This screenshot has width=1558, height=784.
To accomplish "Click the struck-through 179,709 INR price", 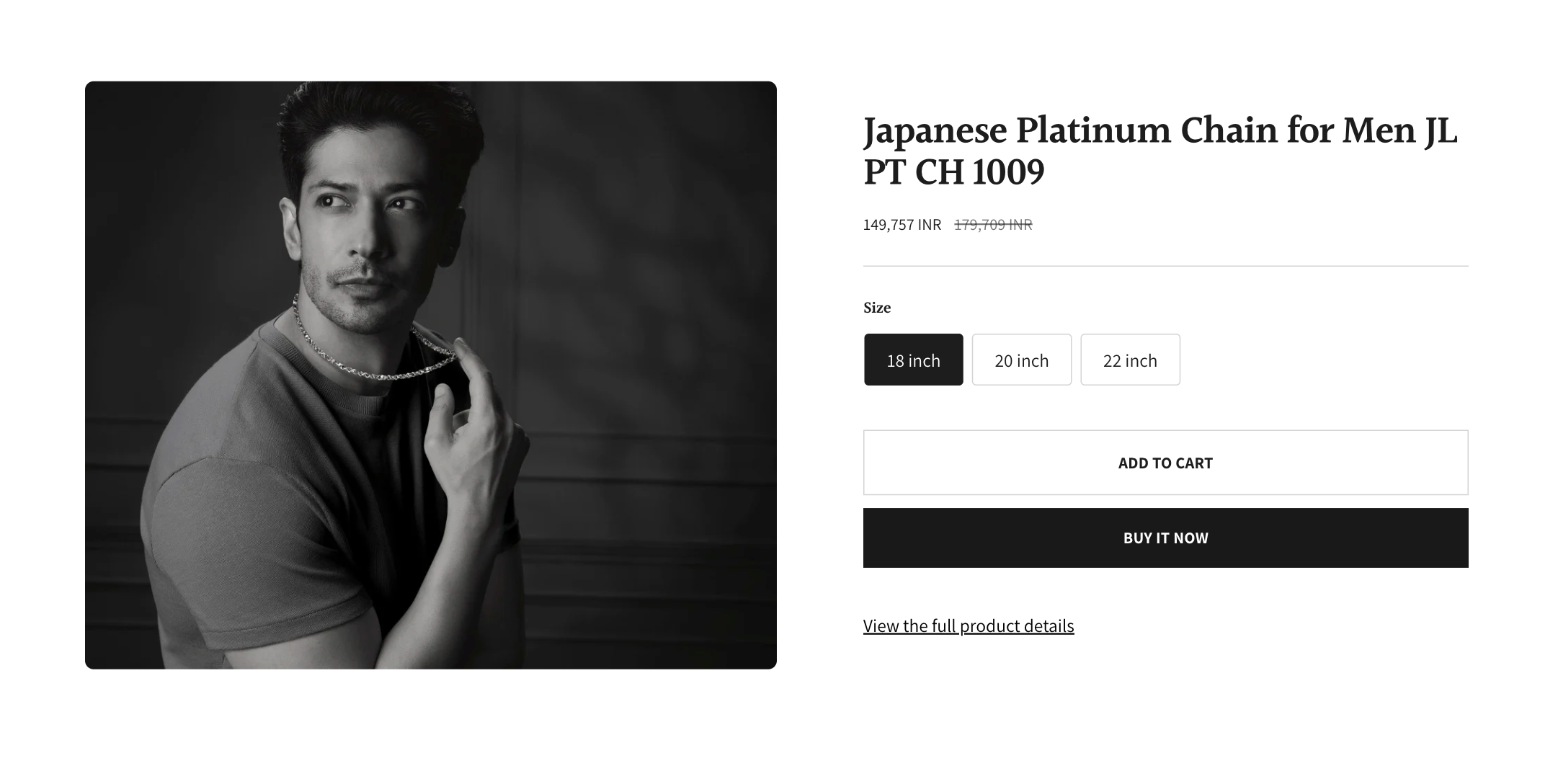I will pyautogui.click(x=993, y=225).
